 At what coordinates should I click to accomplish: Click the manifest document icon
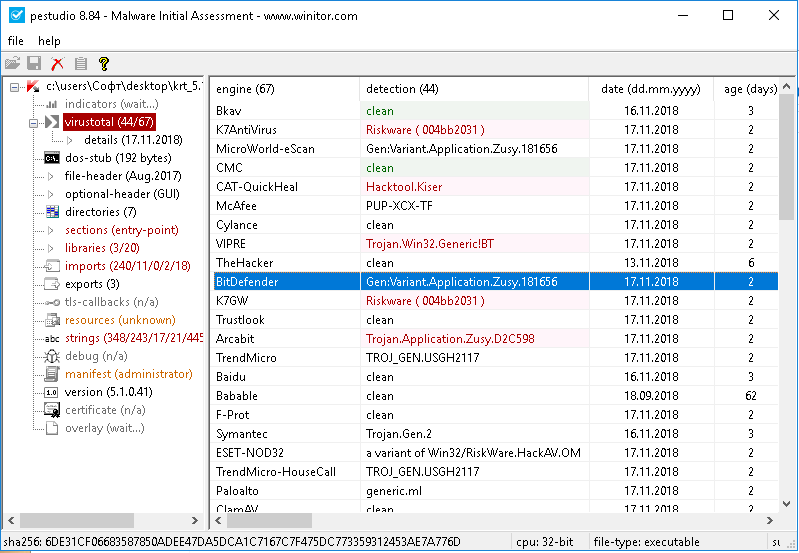point(52,374)
